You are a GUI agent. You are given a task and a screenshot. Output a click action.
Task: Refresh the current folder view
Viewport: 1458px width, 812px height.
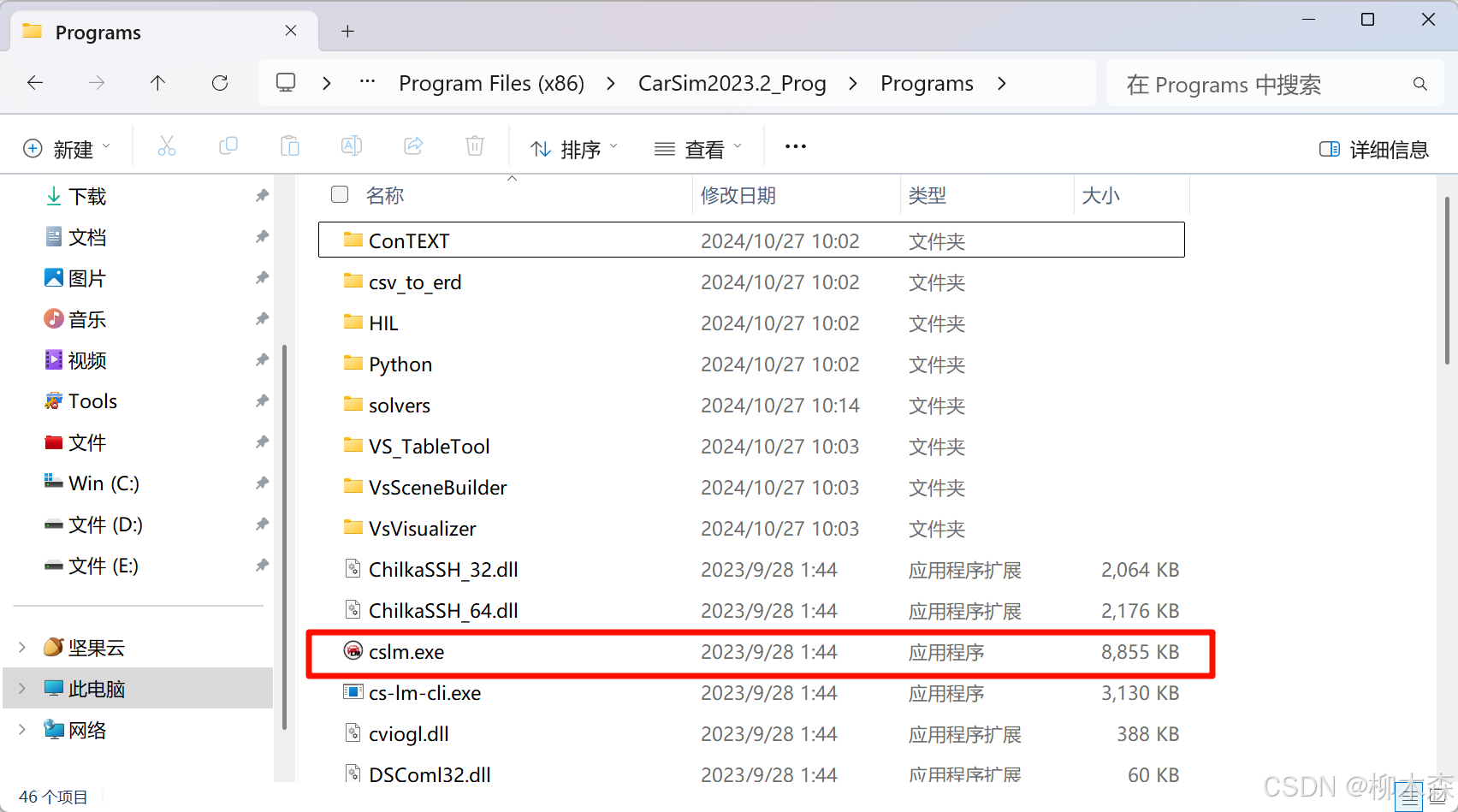point(220,83)
